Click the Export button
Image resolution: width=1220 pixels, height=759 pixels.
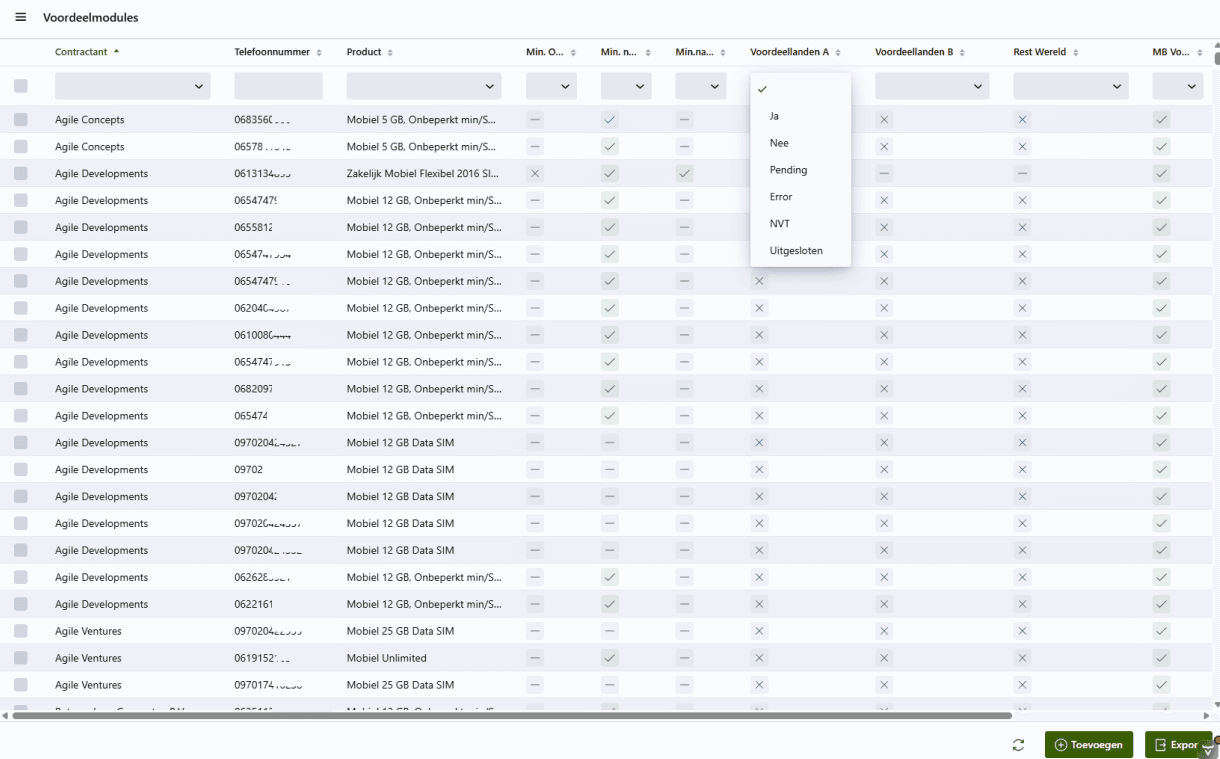click(1177, 745)
